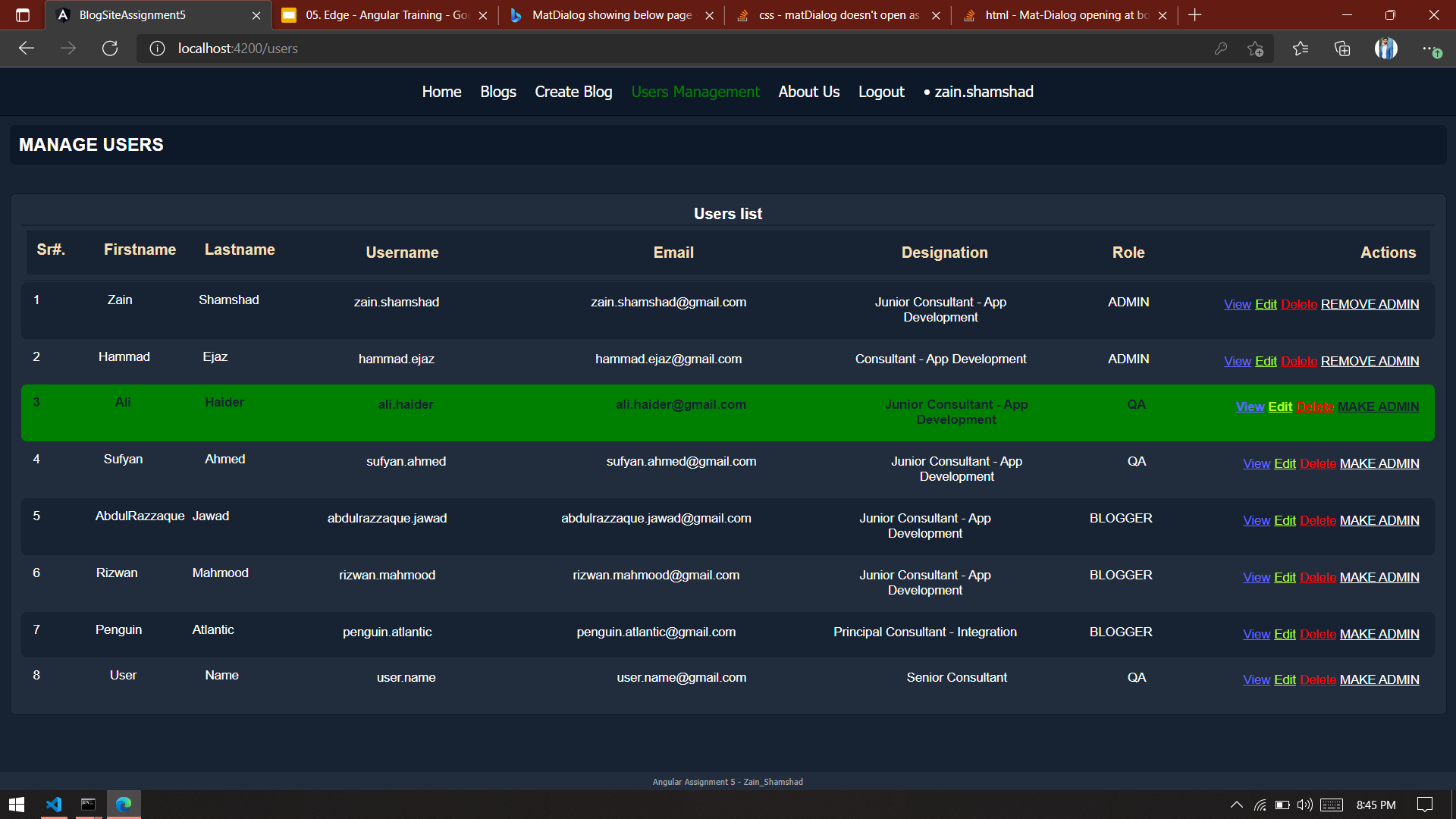1456x819 pixels.
Task: Open the Favorites star icon in address bar
Action: click(x=1255, y=48)
